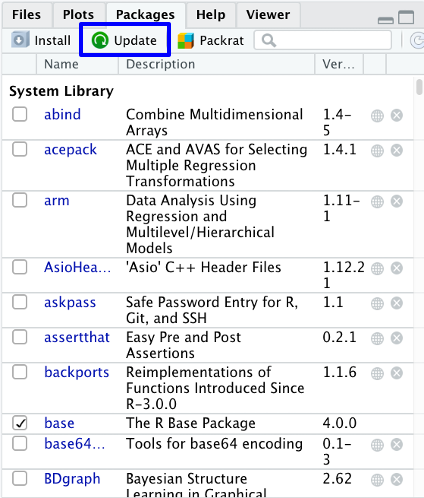Click globe icon beside backports
The image size is (424, 498).
(x=377, y=373)
